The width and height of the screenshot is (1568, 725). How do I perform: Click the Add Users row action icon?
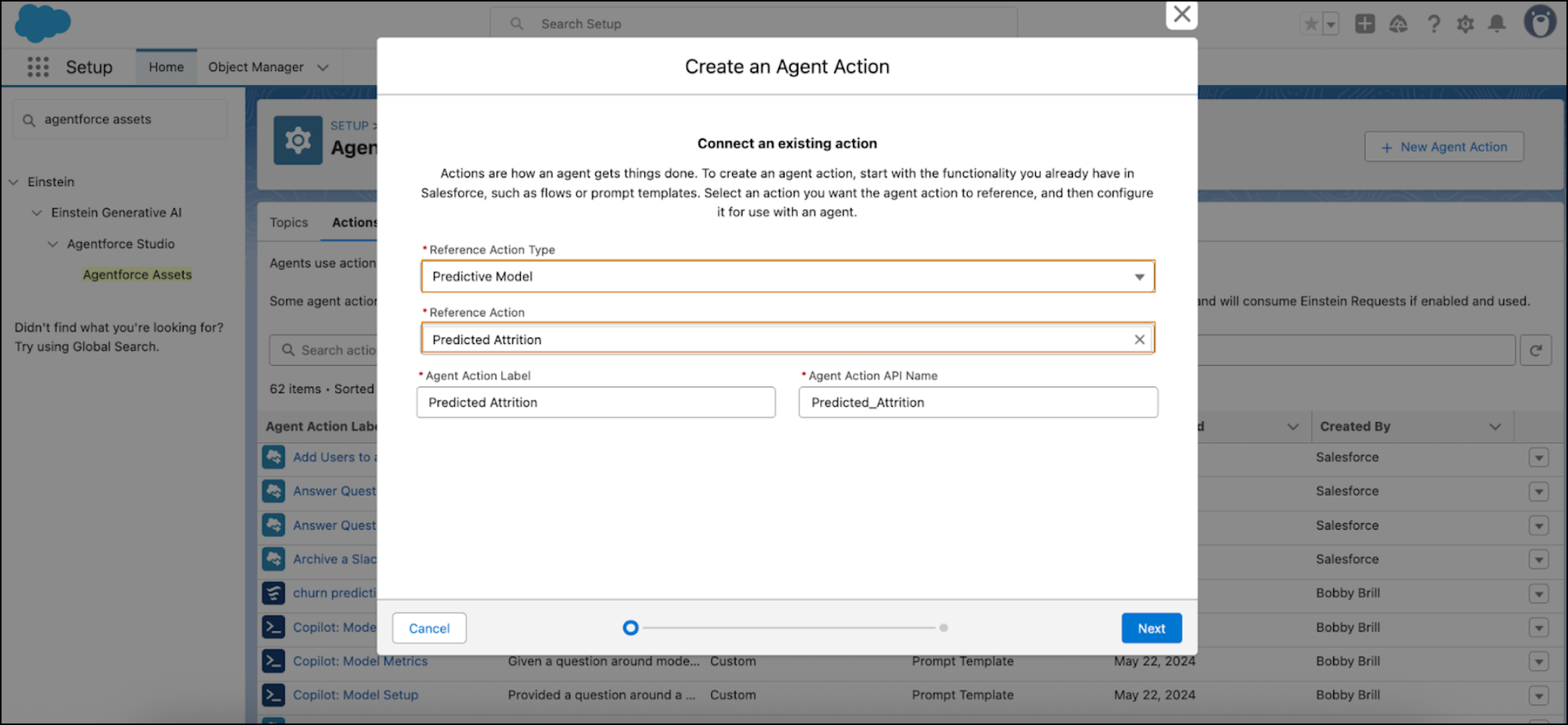click(x=273, y=457)
